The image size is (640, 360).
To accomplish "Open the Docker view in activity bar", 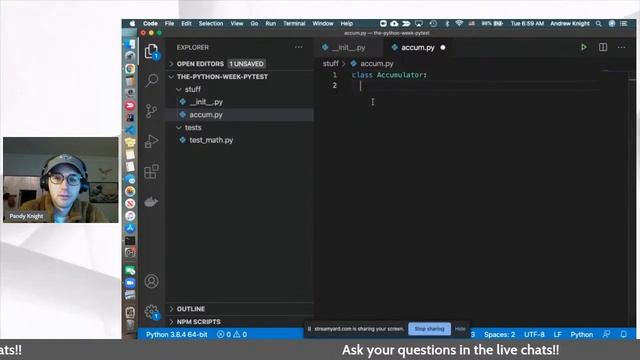I will (151, 202).
